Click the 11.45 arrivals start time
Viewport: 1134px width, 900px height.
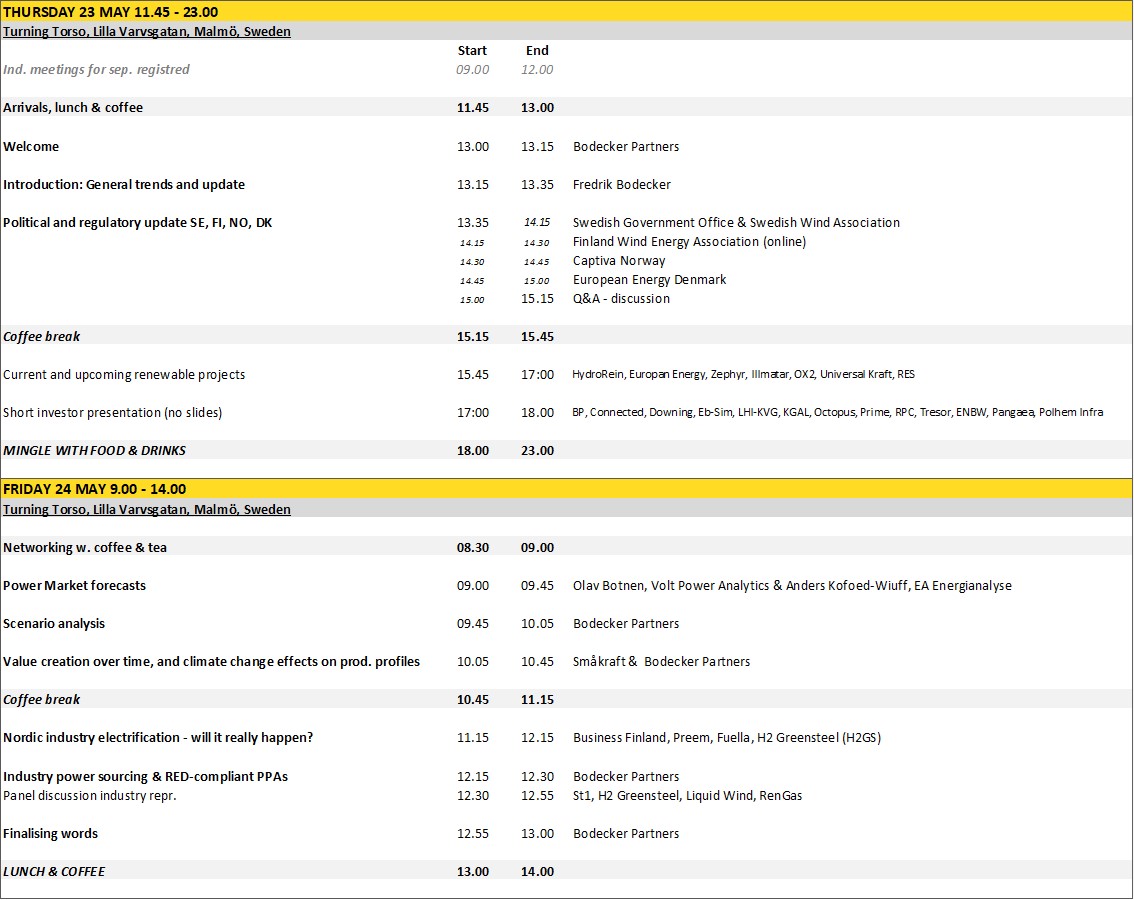click(473, 107)
